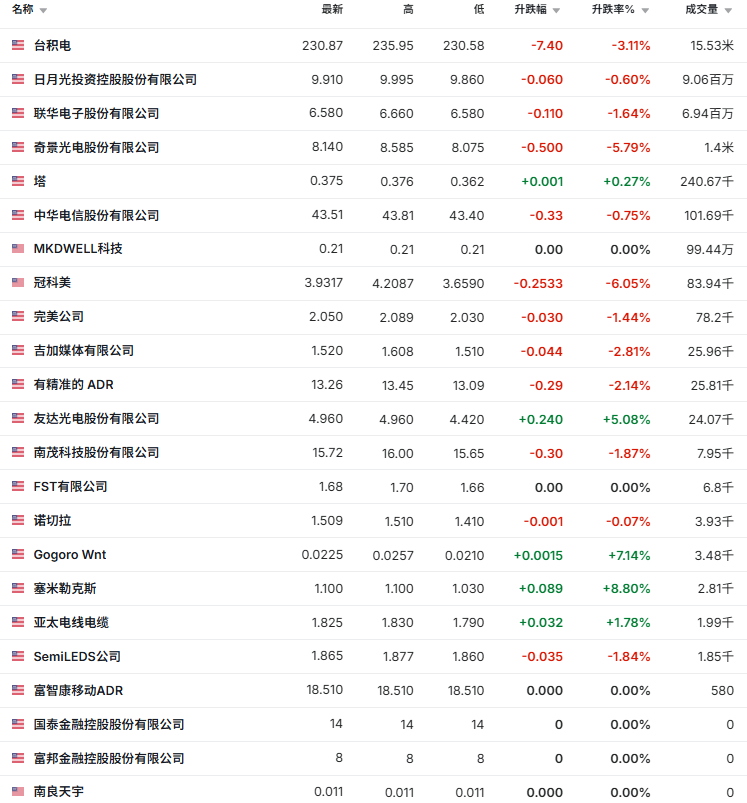Open the 国泰金融控股股份有限公司 stock link

pyautogui.click(x=109, y=724)
